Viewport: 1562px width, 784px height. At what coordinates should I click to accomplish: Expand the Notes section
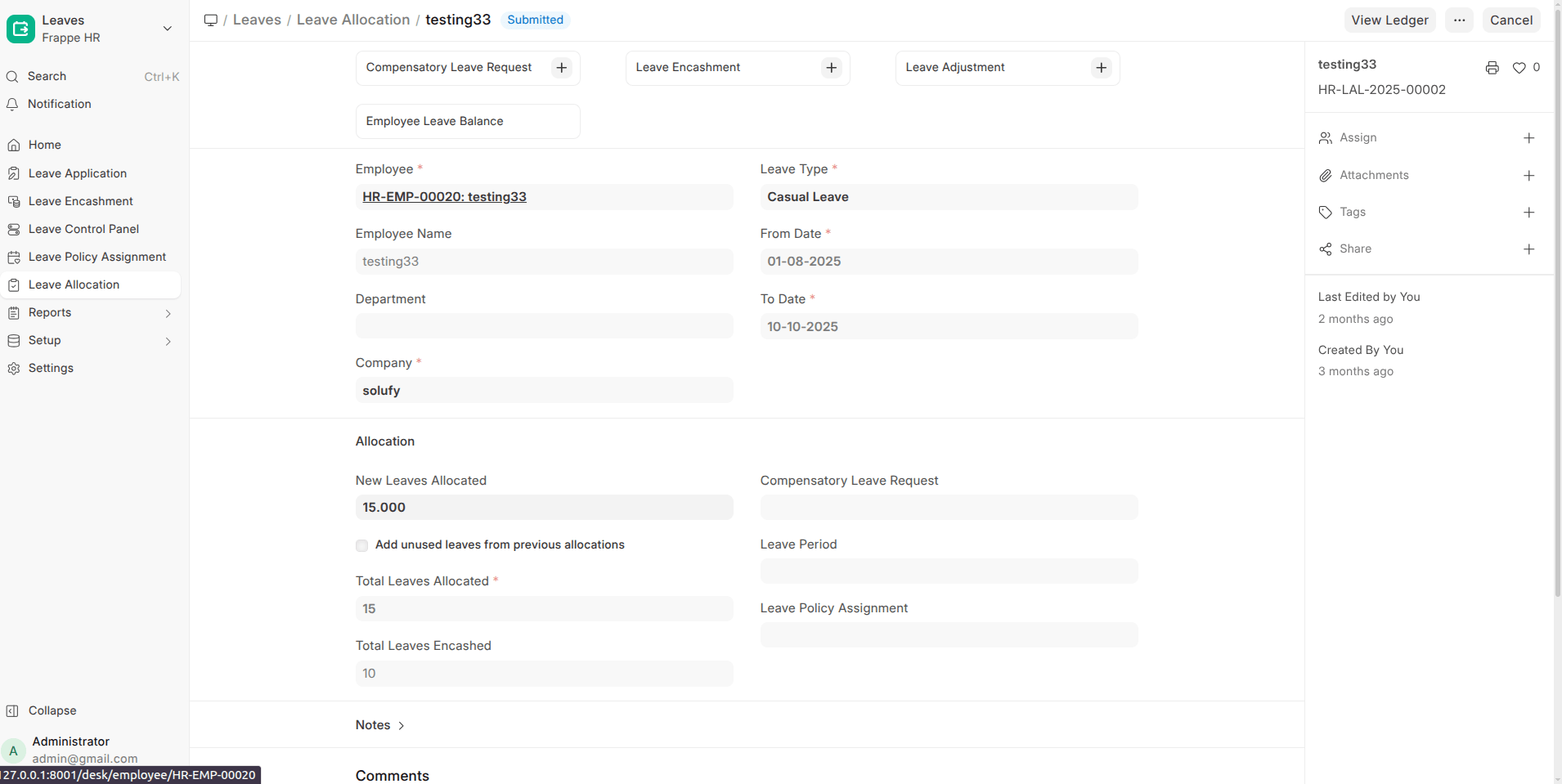click(380, 725)
